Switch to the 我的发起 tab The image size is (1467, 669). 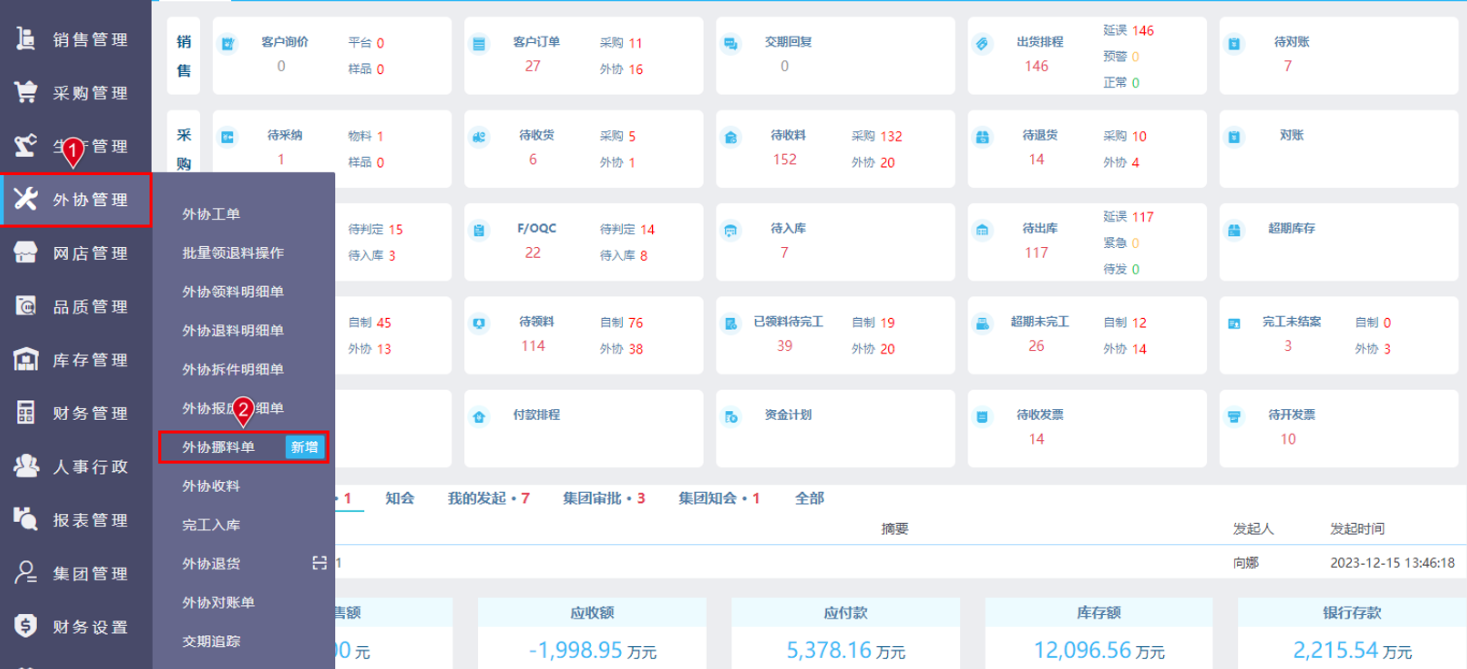(489, 498)
